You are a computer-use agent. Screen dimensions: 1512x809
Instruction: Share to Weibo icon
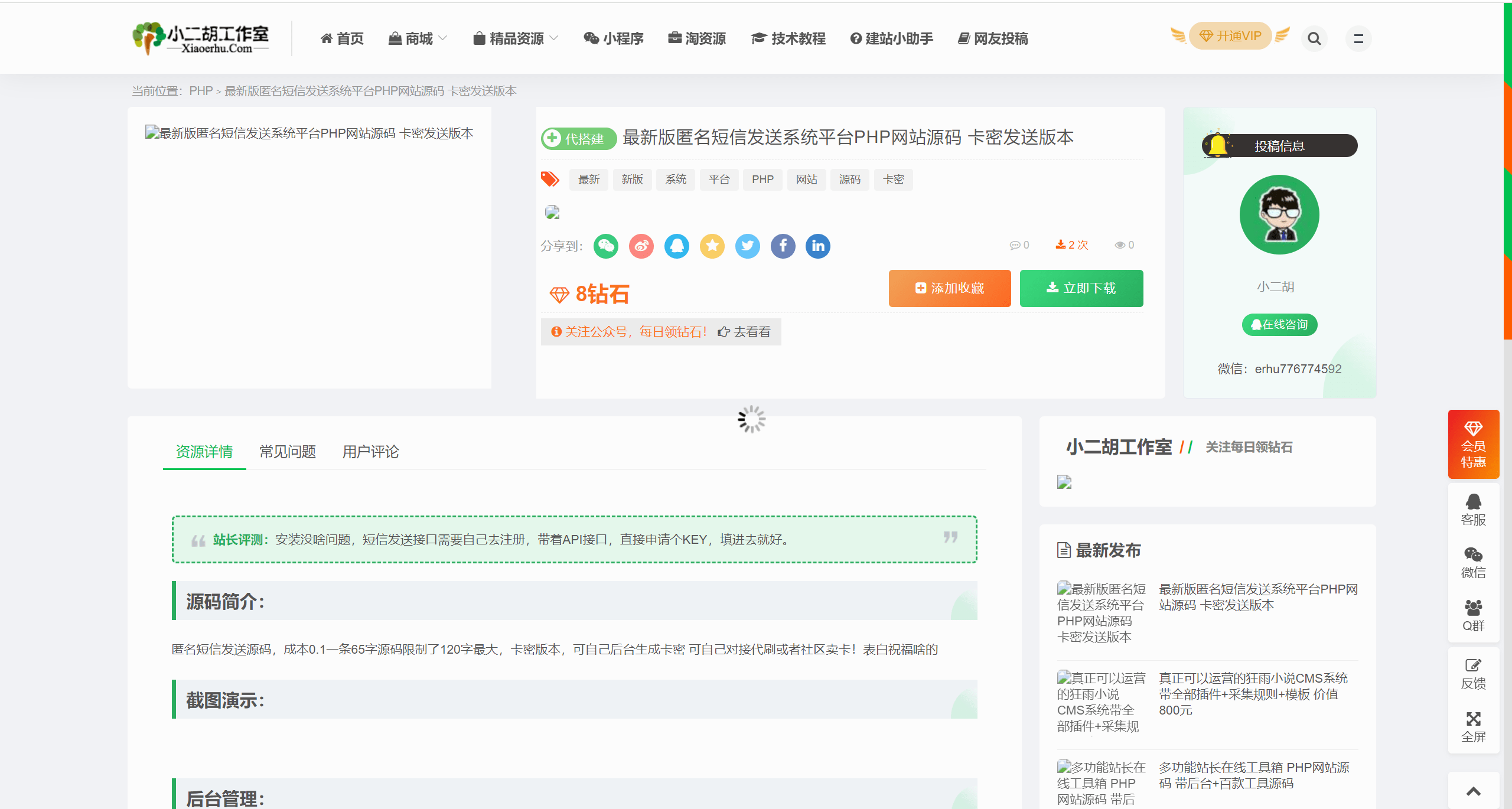click(x=641, y=246)
